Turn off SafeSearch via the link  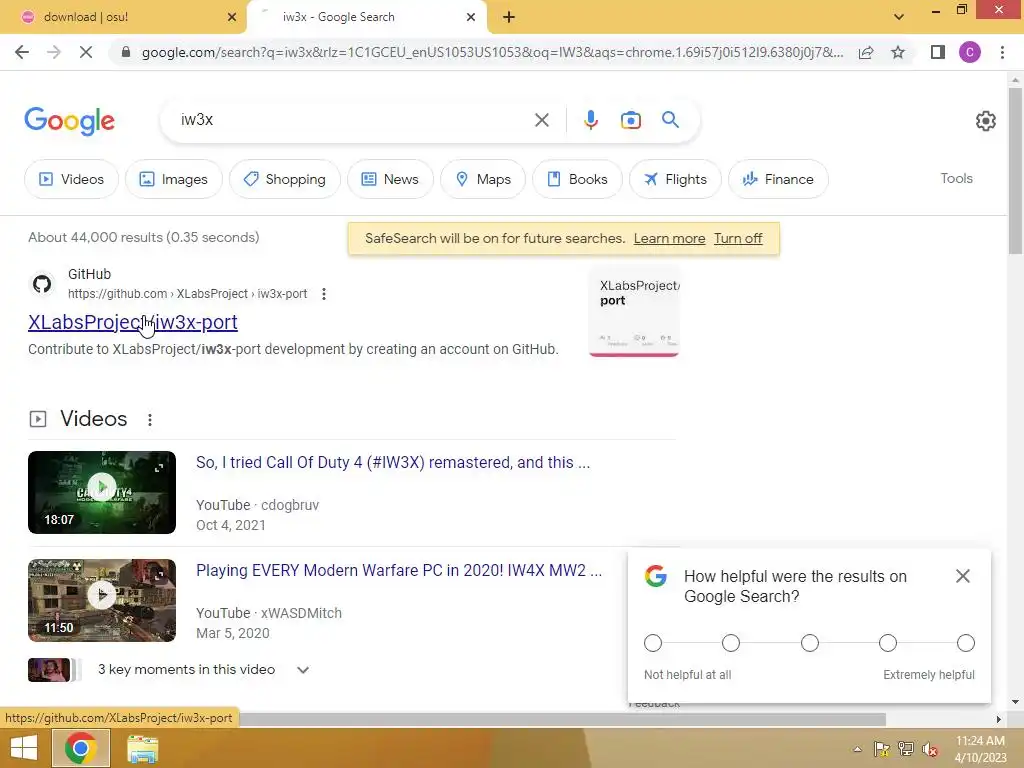(738, 238)
